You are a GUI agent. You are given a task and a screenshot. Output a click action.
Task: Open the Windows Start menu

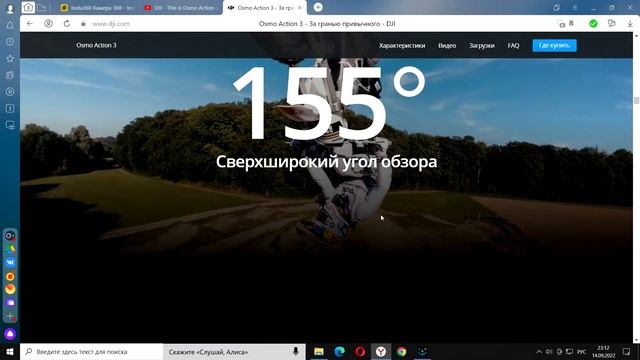tap(10, 351)
